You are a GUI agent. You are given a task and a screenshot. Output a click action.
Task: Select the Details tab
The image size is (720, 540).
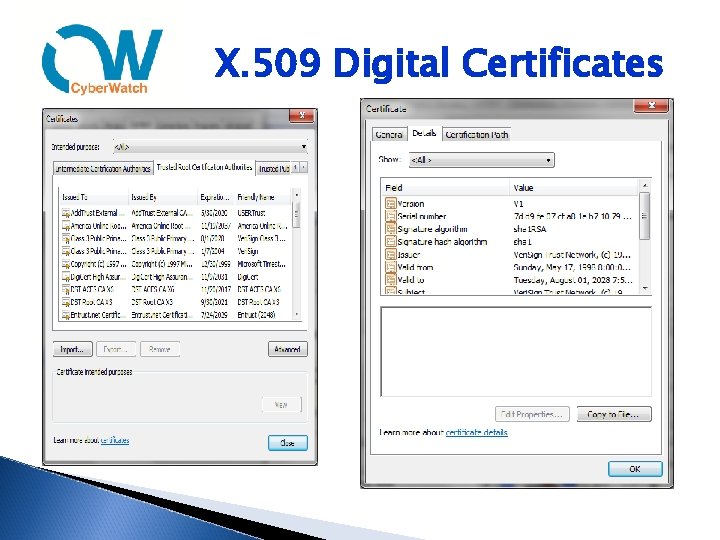[x=424, y=133]
